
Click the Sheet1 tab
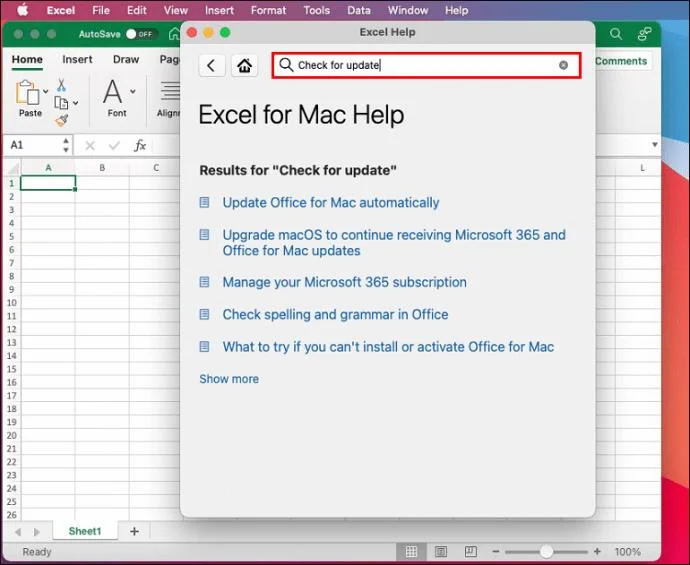pos(85,531)
